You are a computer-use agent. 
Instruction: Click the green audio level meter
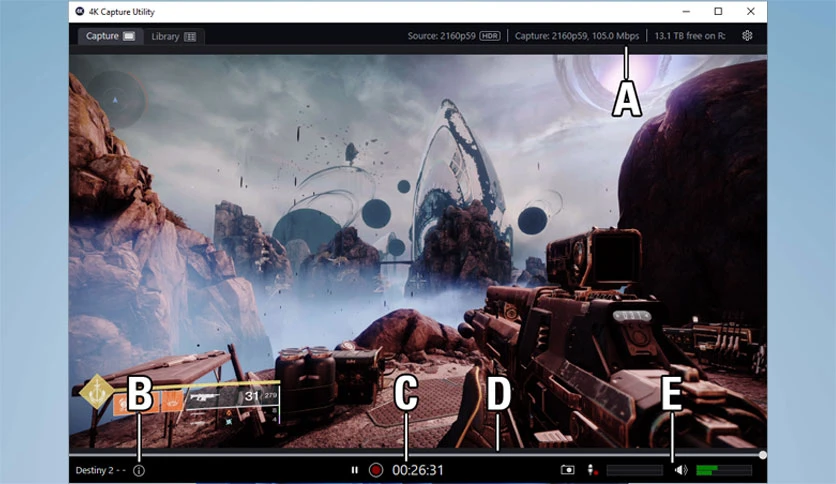(x=724, y=470)
